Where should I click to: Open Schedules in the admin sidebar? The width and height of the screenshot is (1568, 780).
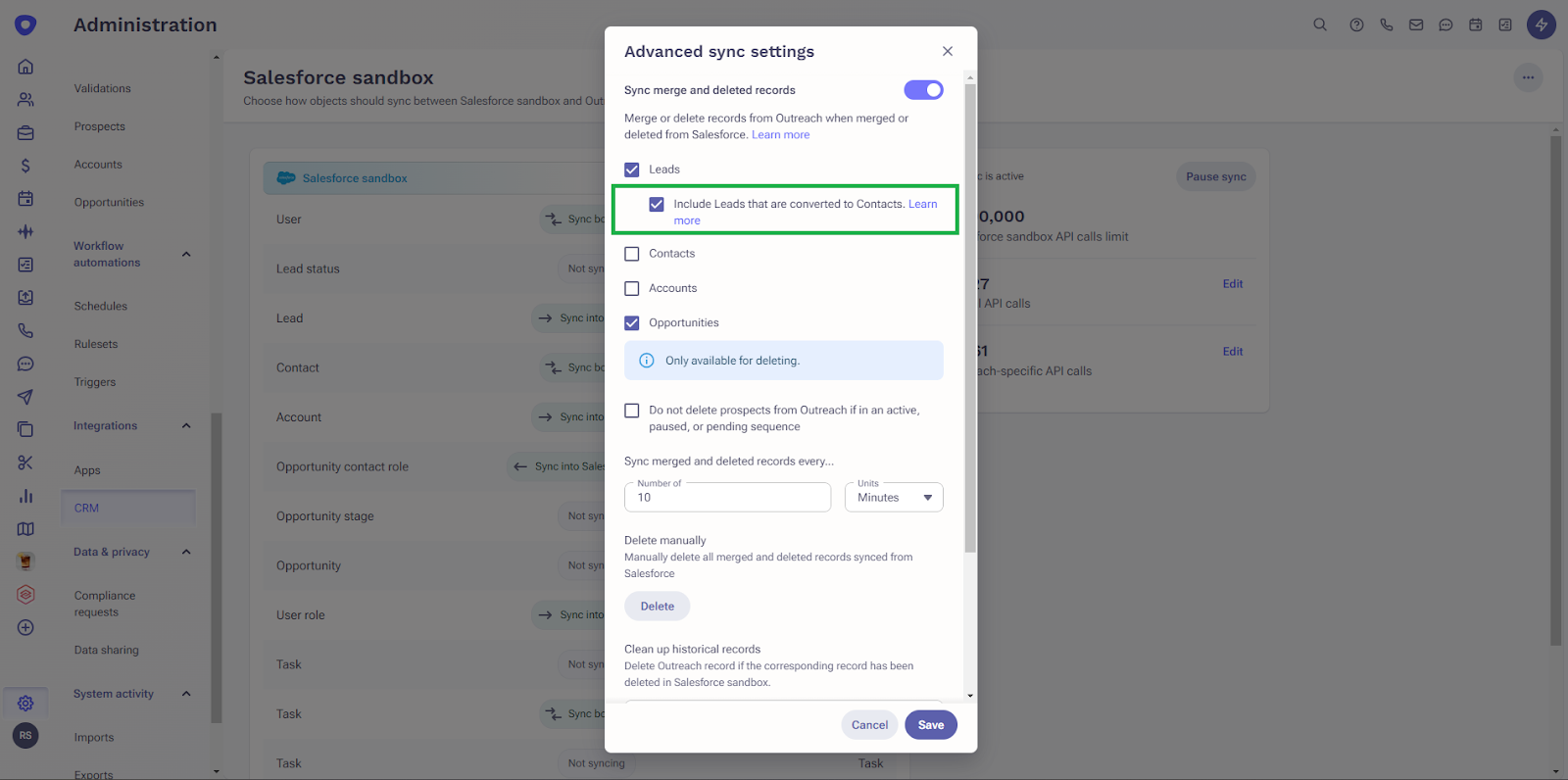(x=101, y=306)
